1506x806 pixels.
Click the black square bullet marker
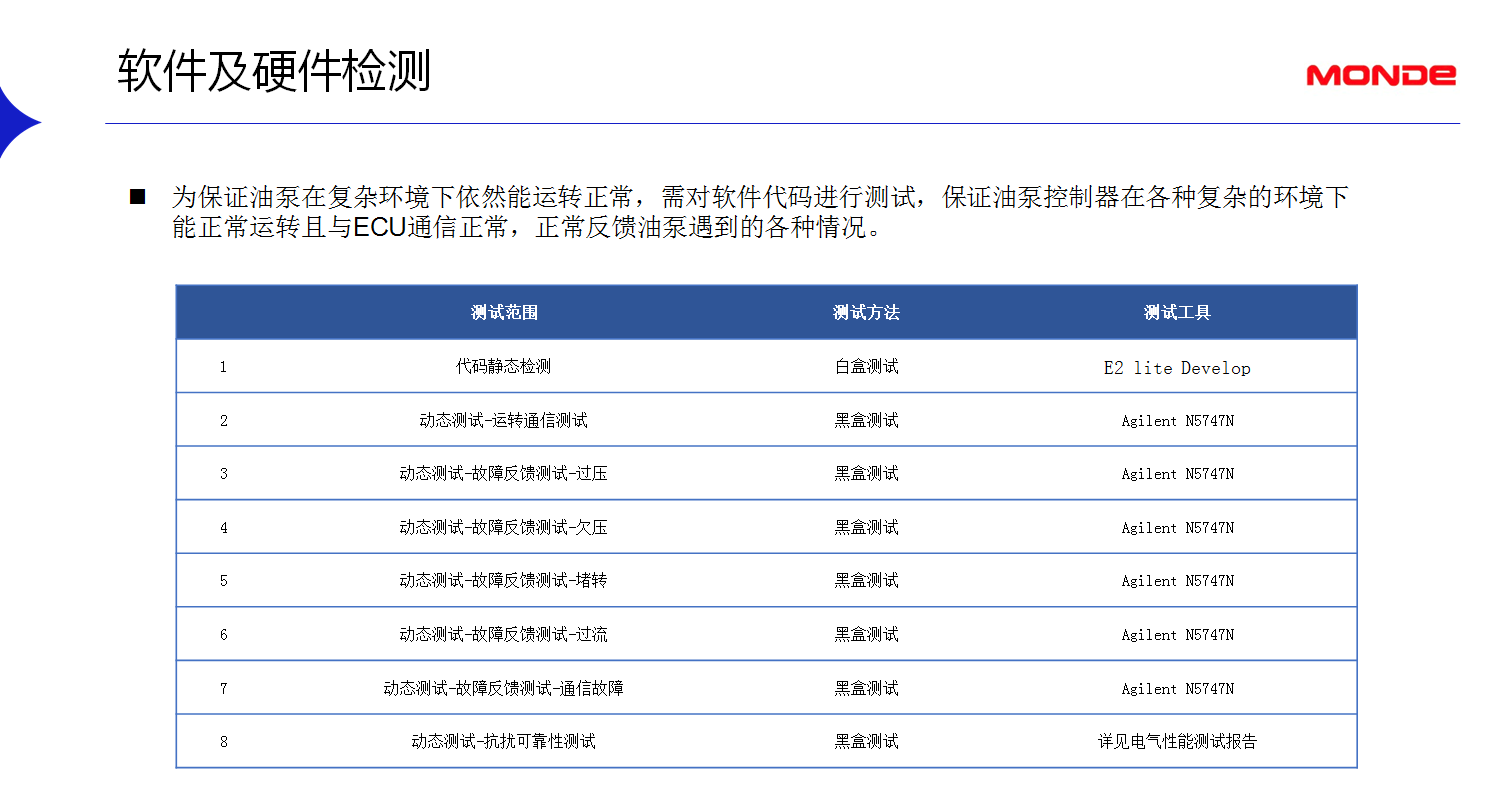click(138, 196)
